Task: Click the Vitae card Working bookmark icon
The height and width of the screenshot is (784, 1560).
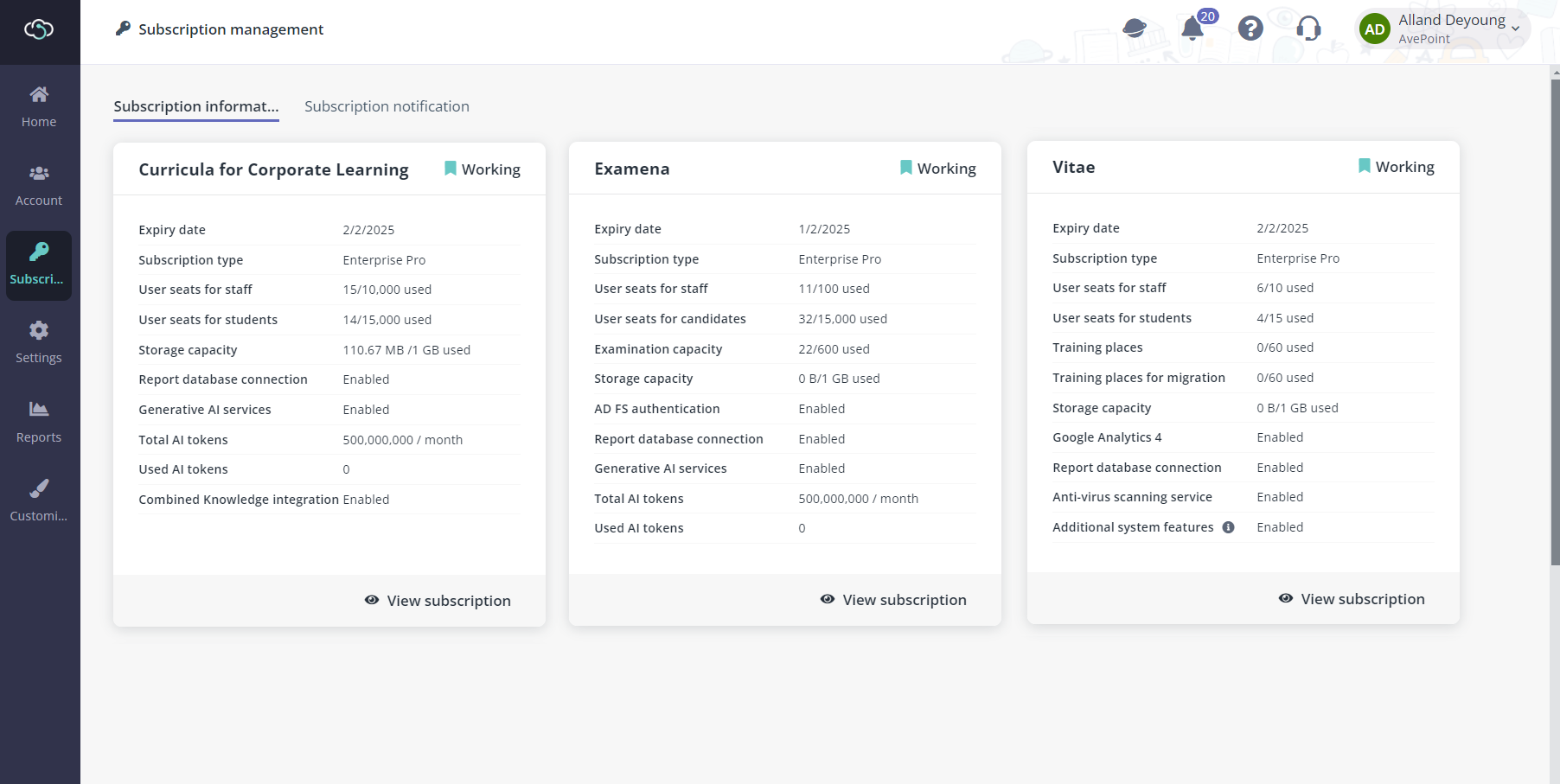Action: pos(1365,166)
